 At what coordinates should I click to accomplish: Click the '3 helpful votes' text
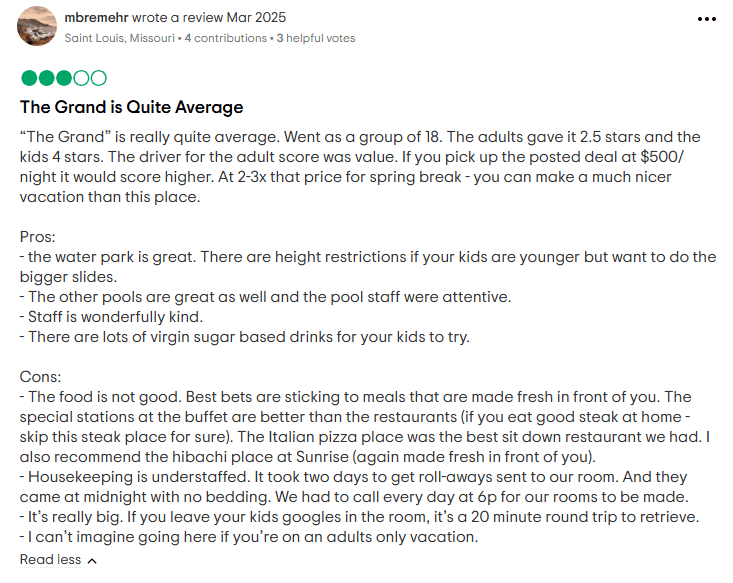pyautogui.click(x=316, y=38)
